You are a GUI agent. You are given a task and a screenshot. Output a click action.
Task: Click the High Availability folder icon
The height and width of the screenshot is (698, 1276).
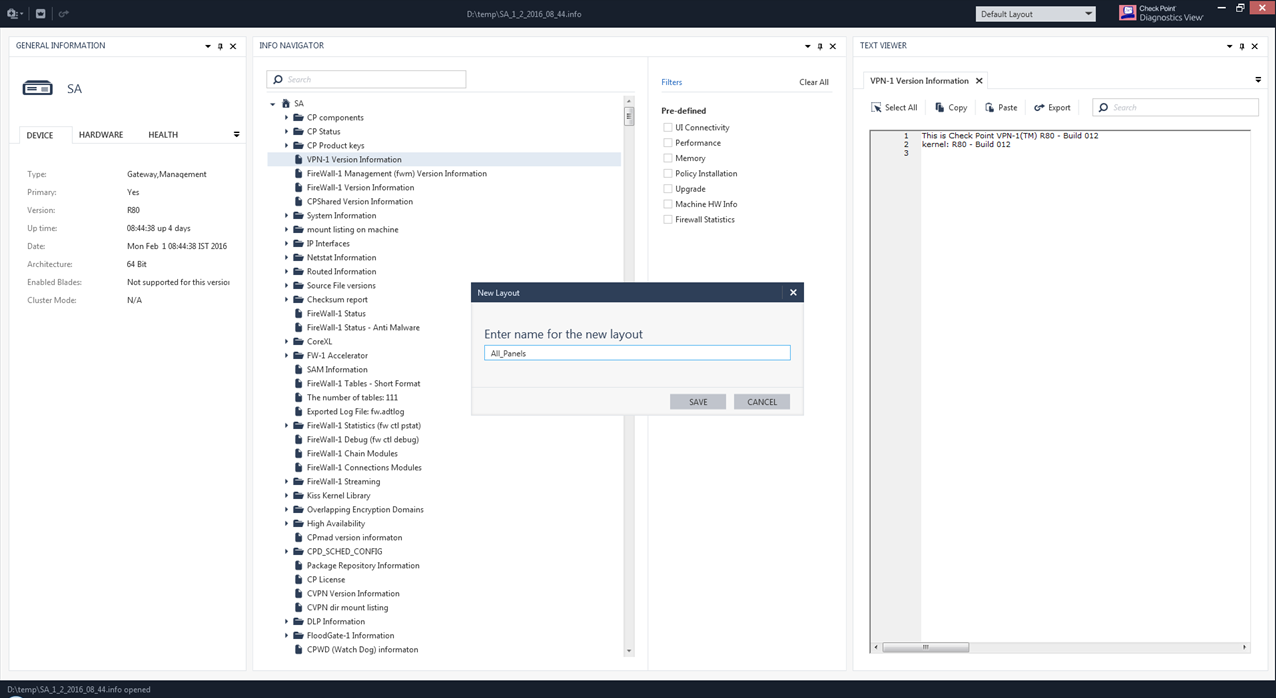(298, 524)
